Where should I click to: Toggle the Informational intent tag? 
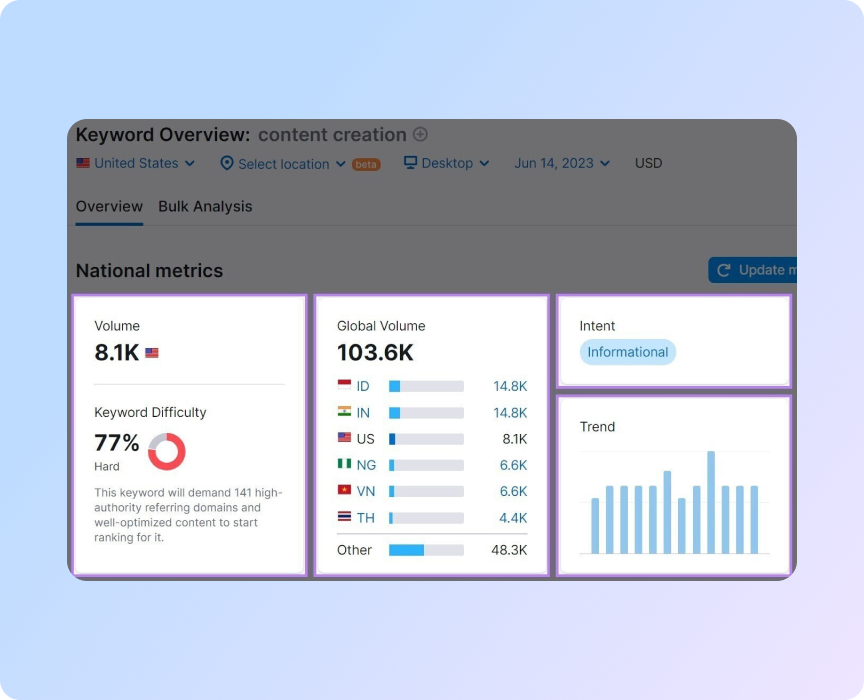tap(627, 352)
